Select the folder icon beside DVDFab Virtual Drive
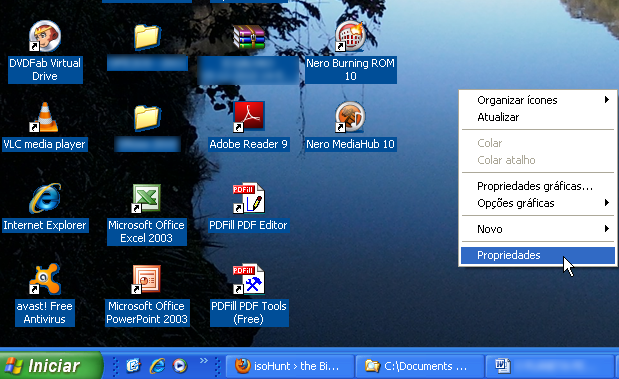Screen dimensions: 619x379 click(x=147, y=37)
